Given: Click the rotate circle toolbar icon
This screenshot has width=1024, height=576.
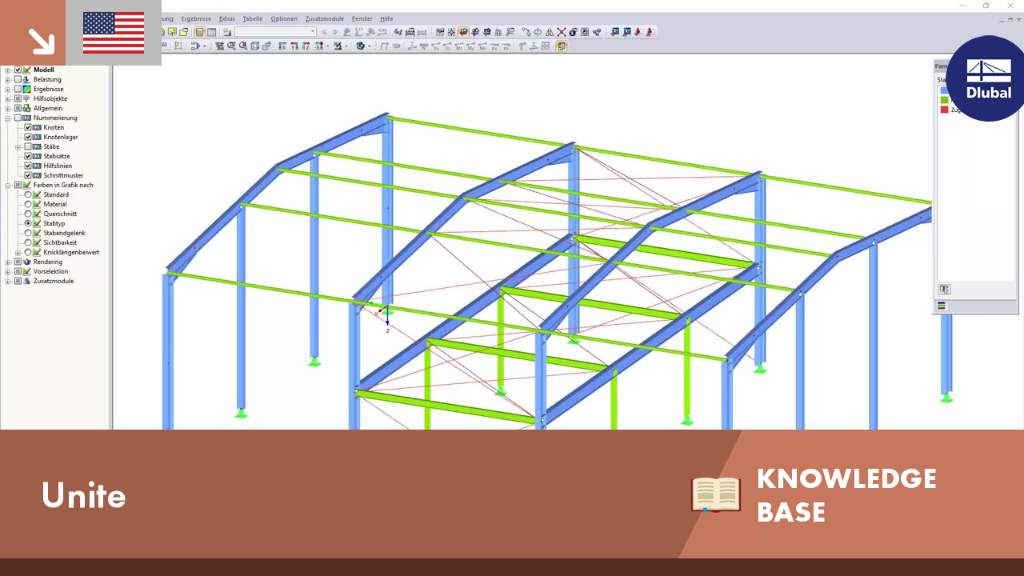Looking at the screenshot, I should [537, 32].
